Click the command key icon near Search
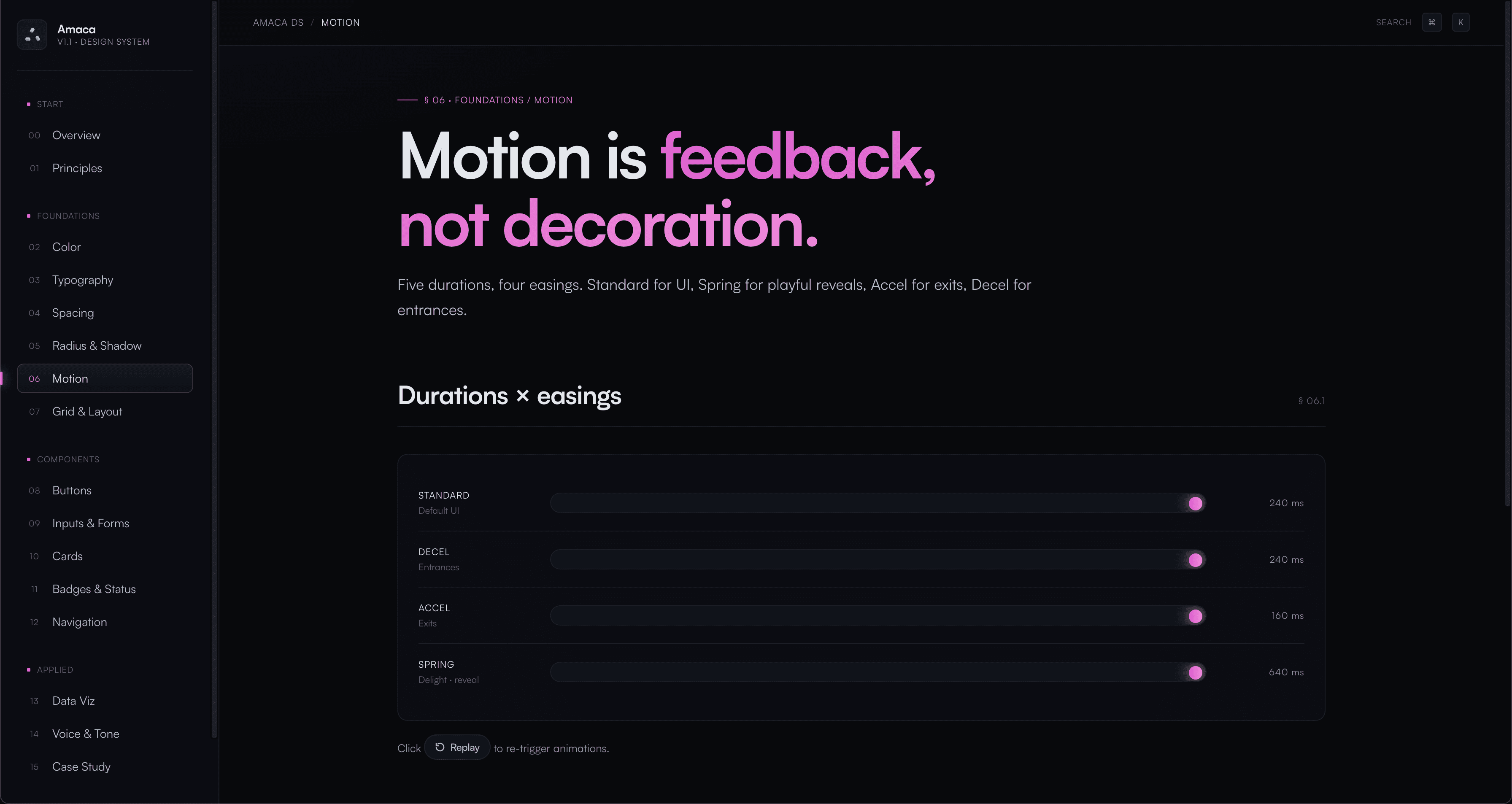Screen dimensions: 1512x804 (1431, 22)
